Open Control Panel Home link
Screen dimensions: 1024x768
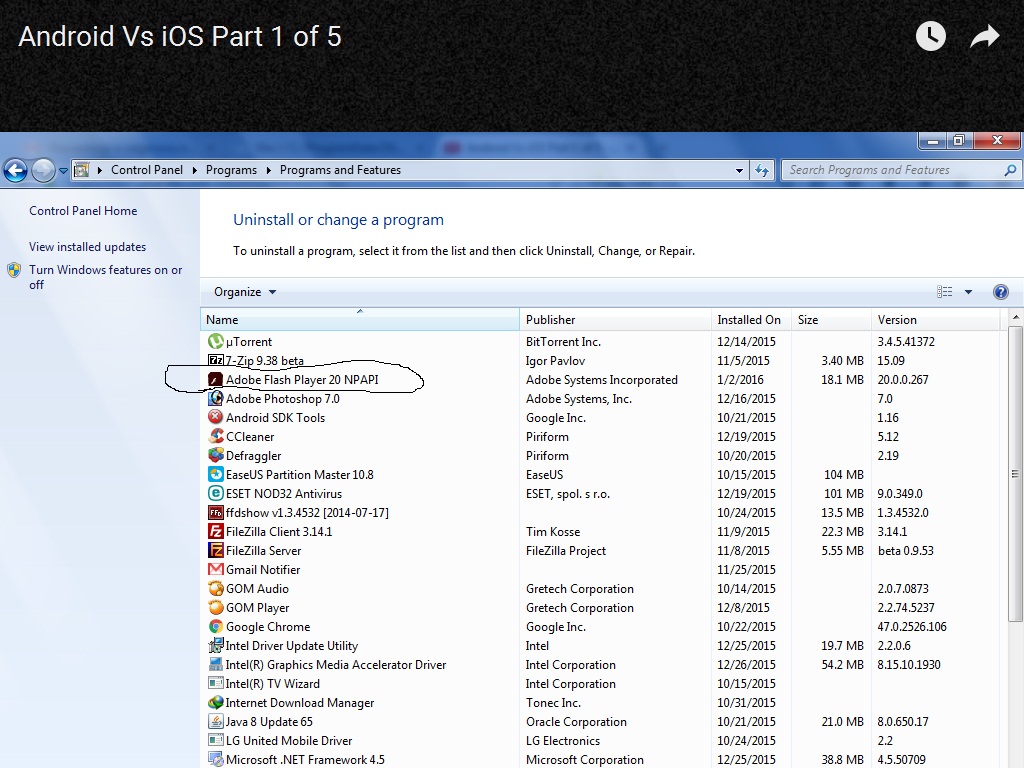(x=83, y=211)
